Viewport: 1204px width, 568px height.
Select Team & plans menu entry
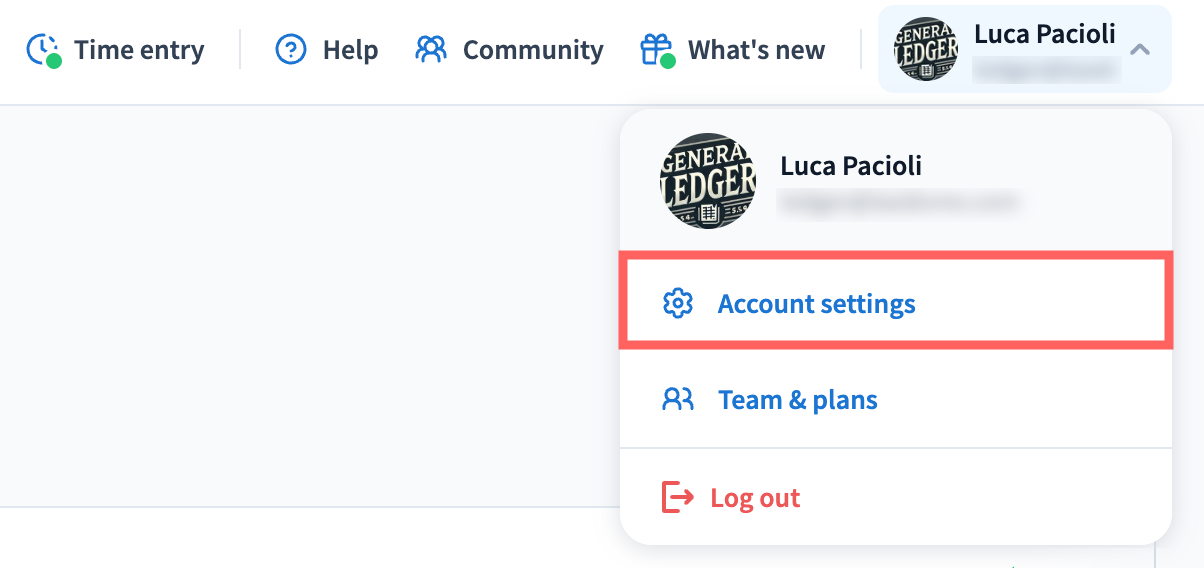[x=797, y=400]
